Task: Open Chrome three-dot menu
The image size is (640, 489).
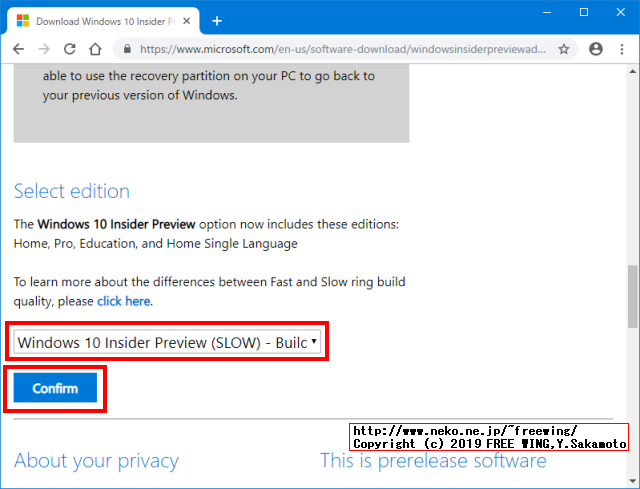Action: (x=622, y=49)
